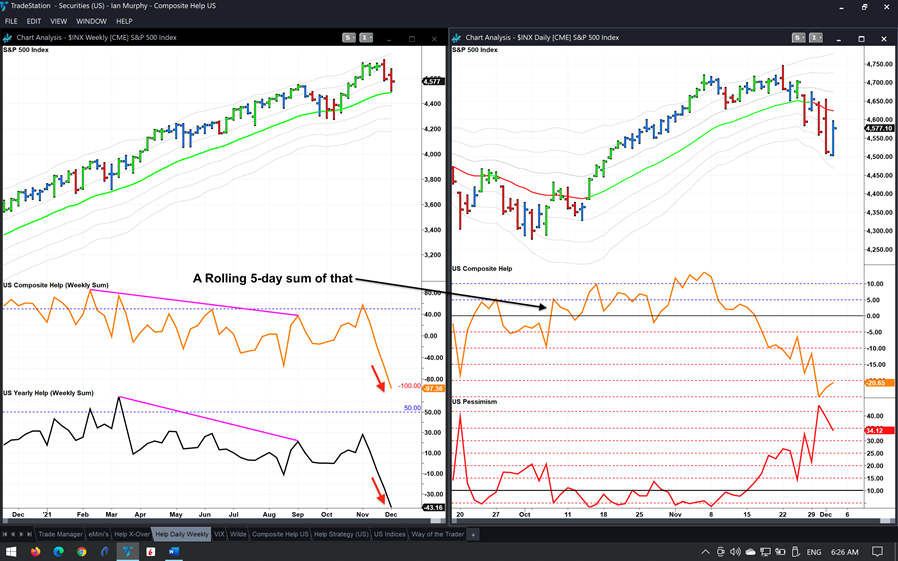898x561 pixels.
Task: Launch Firefox from the taskbar
Action: click(x=36, y=552)
